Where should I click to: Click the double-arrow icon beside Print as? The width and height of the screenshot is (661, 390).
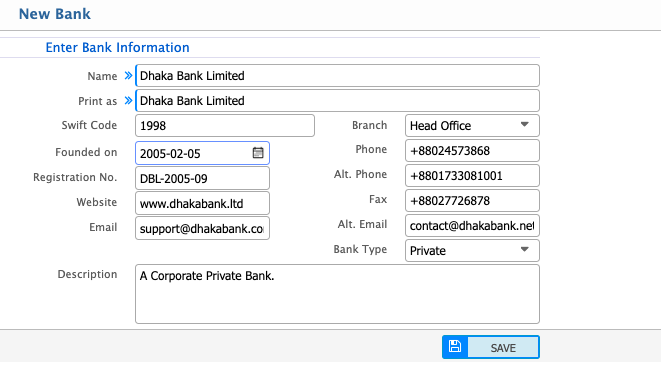coord(128,100)
